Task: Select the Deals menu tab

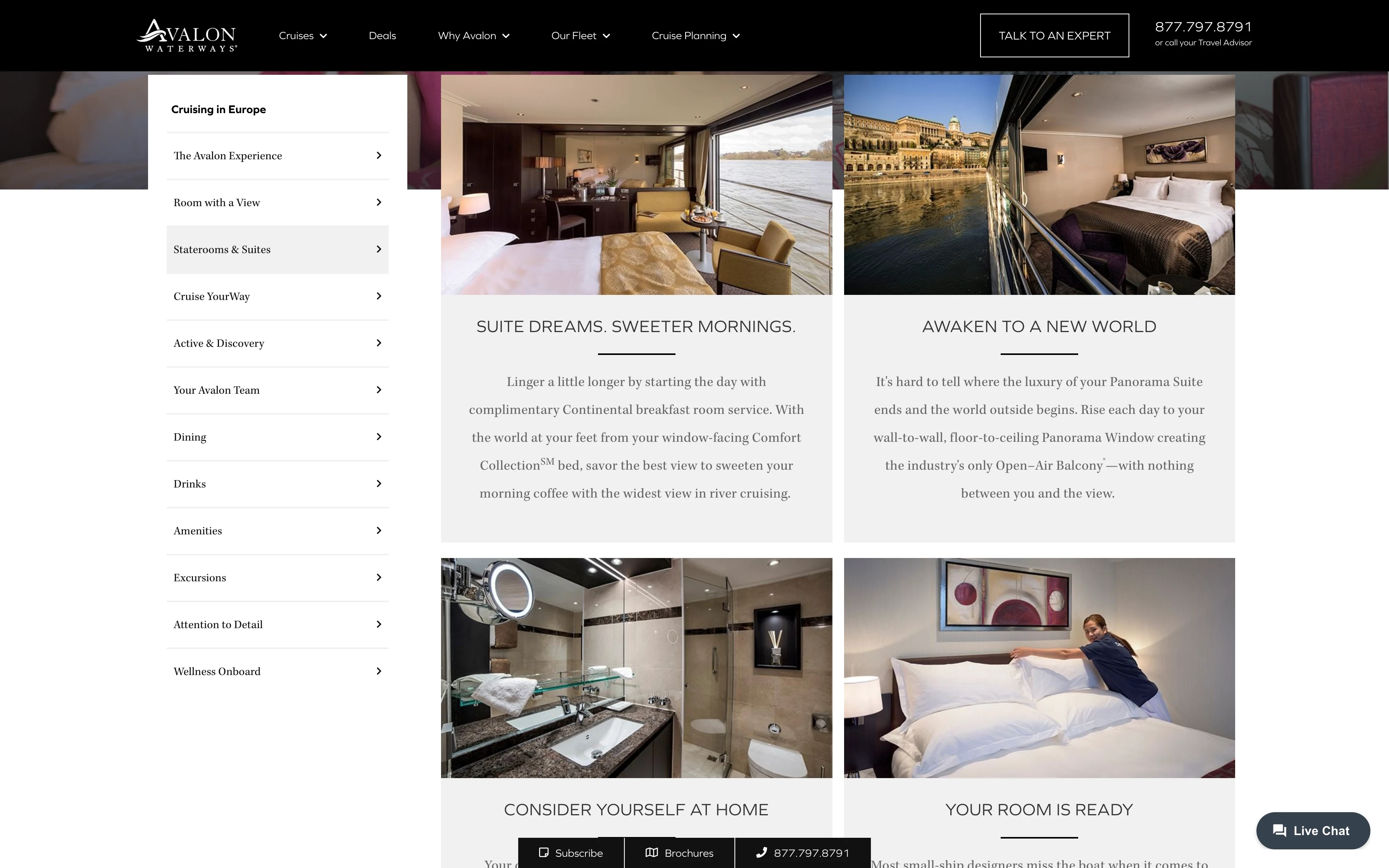Action: [x=381, y=35]
